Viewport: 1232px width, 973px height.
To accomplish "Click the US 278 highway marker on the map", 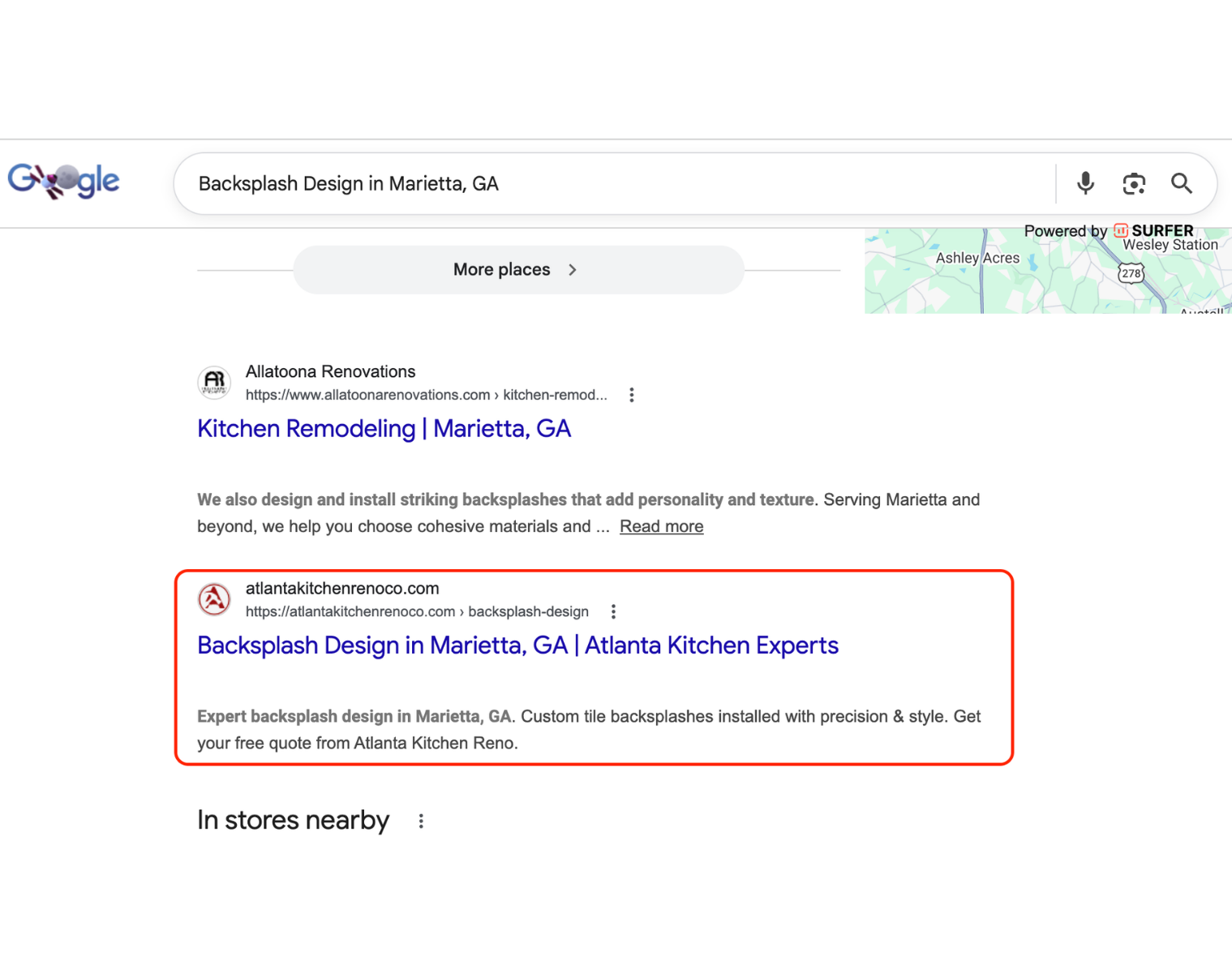I will click(1132, 273).
